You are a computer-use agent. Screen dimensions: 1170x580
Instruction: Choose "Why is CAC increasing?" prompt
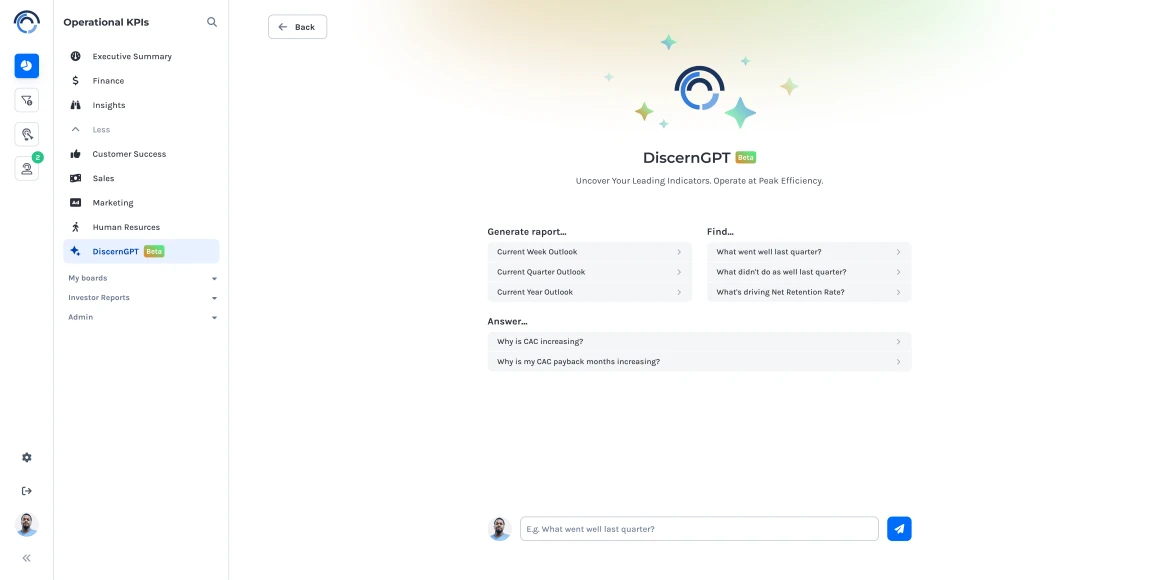(699, 342)
